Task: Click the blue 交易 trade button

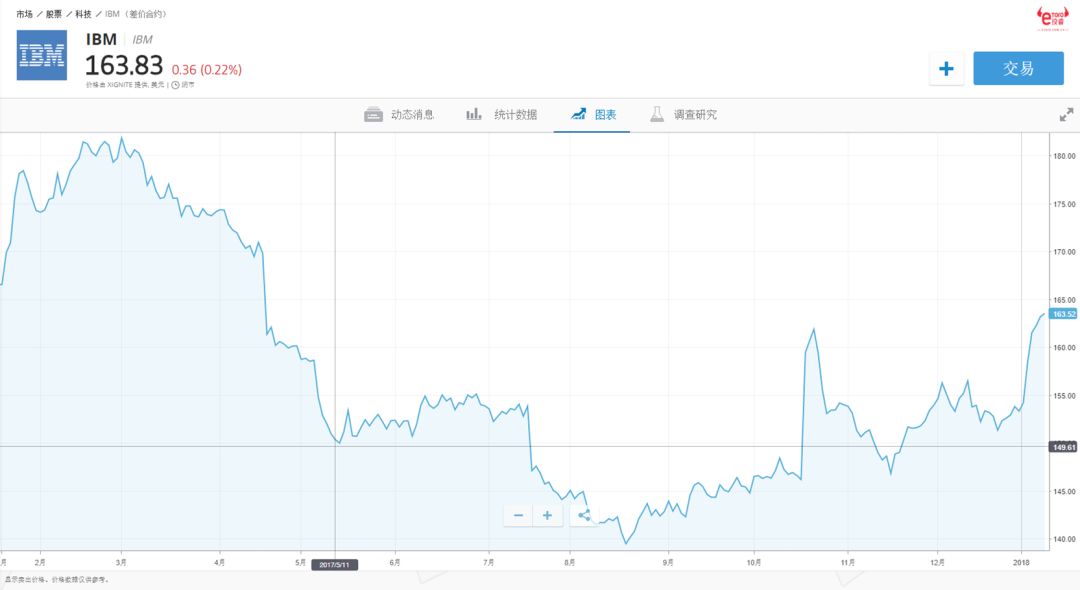Action: point(1018,68)
